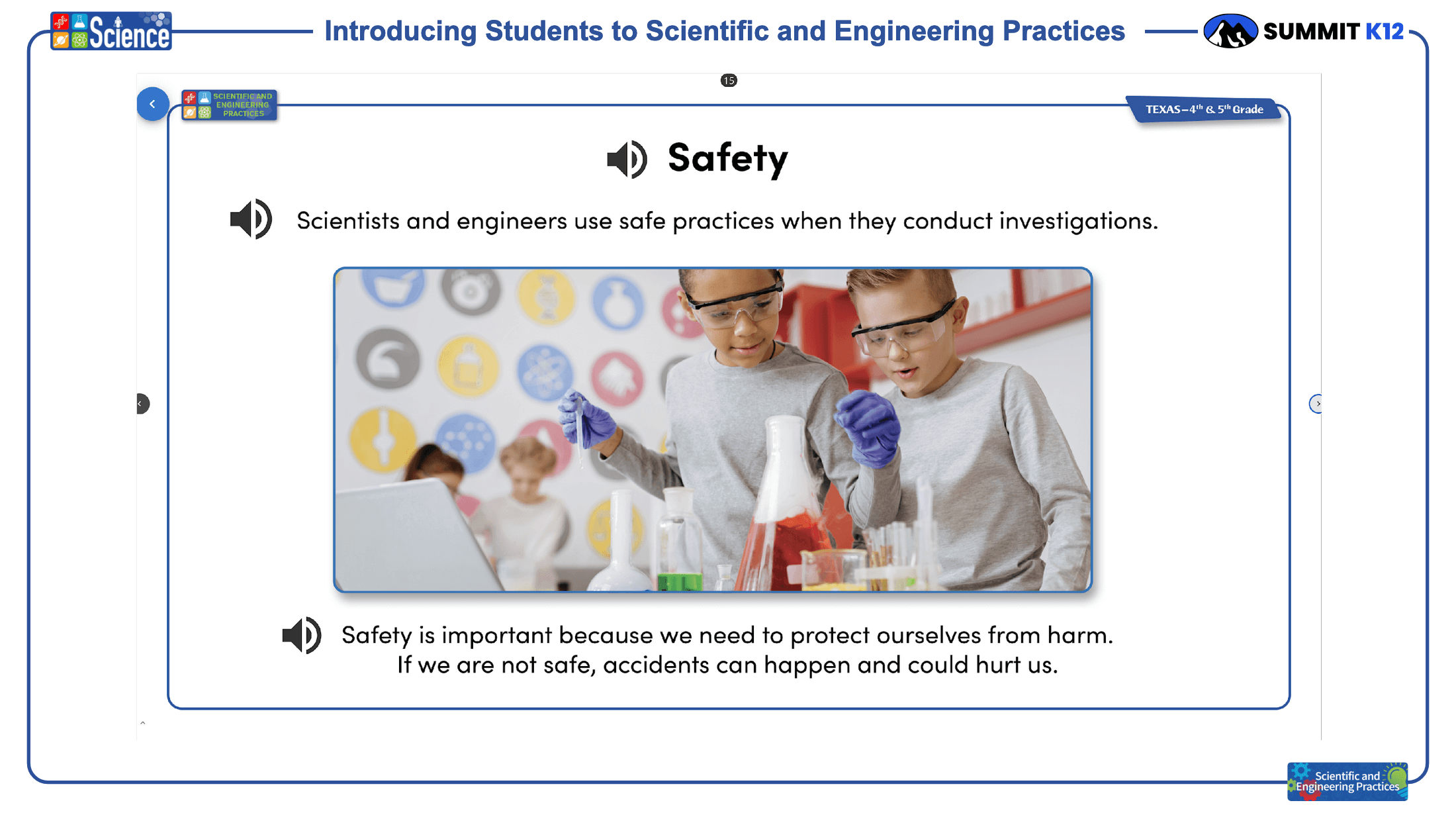Click the Scientific and Engineering Practices footer logo
Screen dimensions: 1456x813
click(1347, 781)
